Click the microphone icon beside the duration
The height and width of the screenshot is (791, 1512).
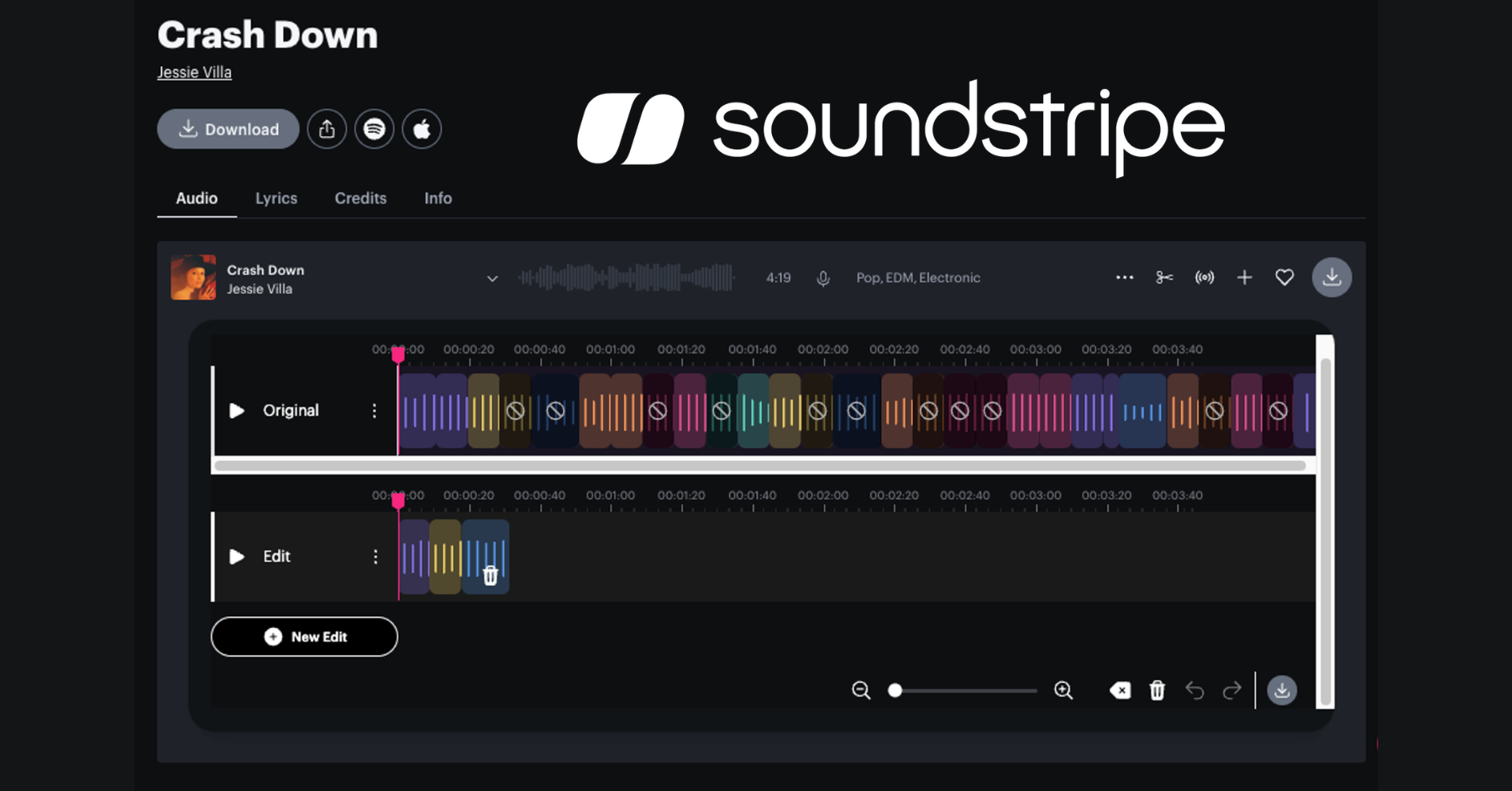pyautogui.click(x=822, y=277)
